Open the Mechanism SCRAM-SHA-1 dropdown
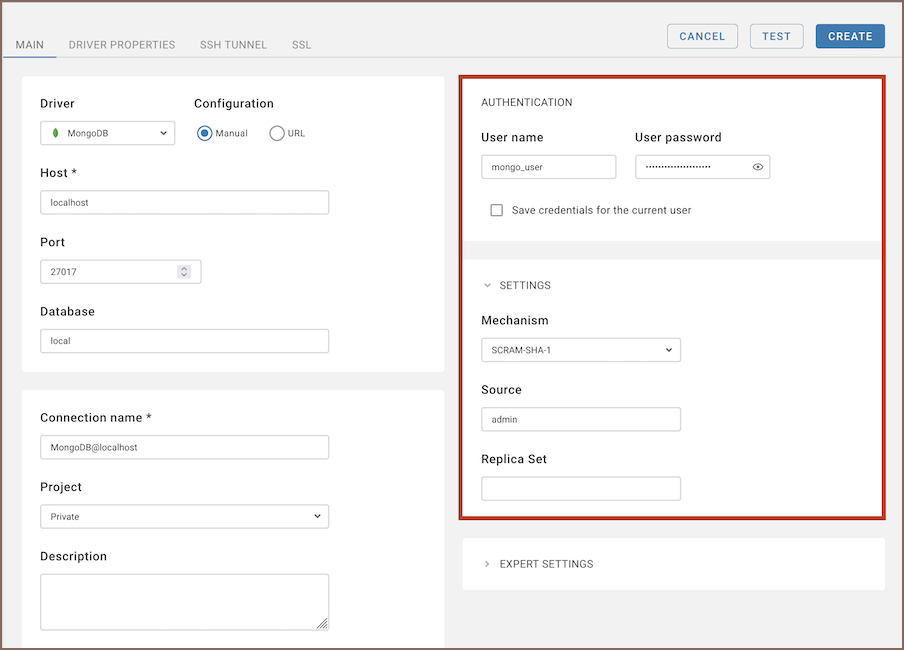 pos(580,350)
